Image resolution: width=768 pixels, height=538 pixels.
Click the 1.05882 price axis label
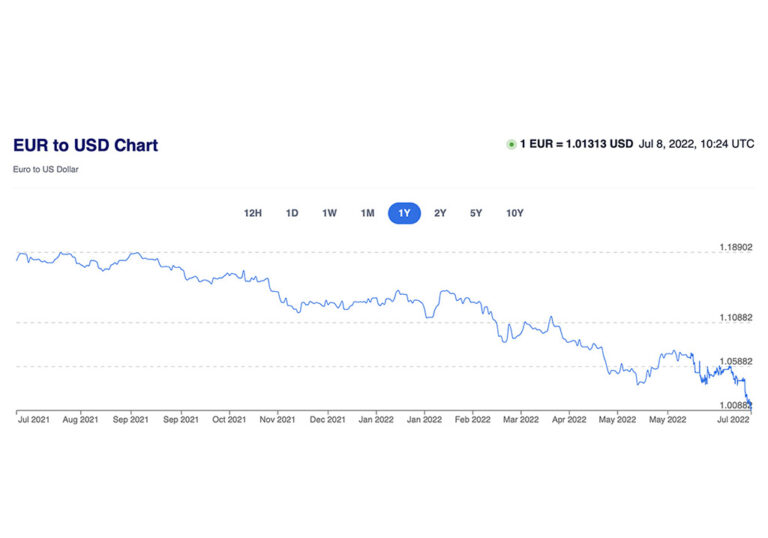point(736,362)
